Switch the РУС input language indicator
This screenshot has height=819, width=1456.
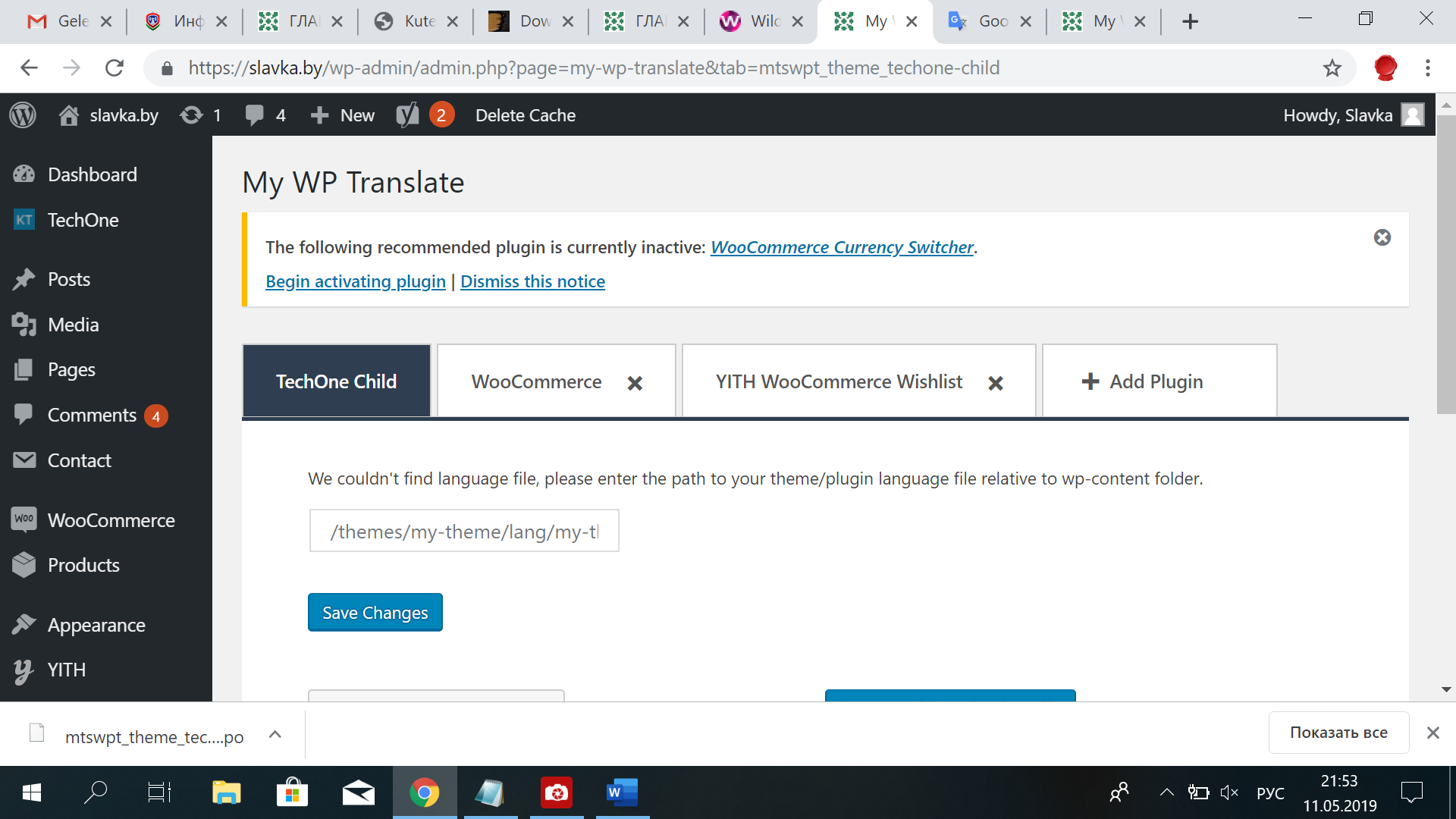point(1270,793)
